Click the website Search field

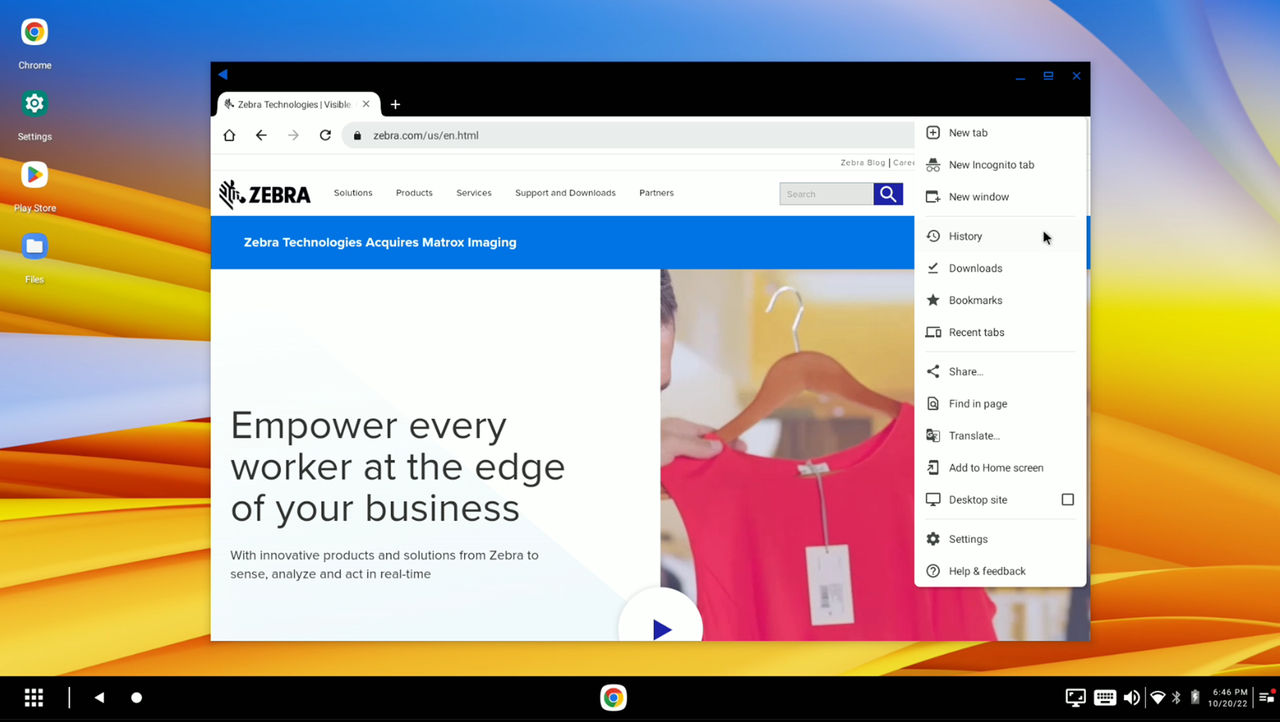[827, 194]
